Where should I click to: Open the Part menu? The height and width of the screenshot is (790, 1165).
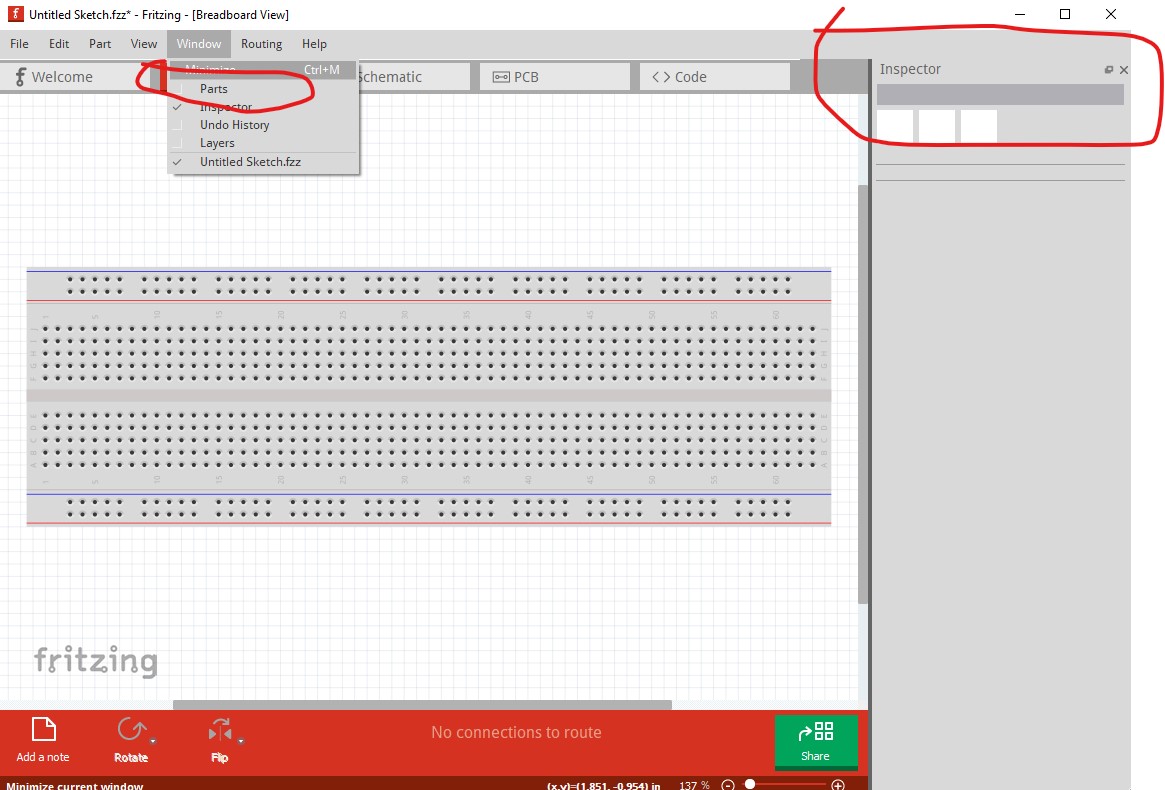pyautogui.click(x=100, y=44)
